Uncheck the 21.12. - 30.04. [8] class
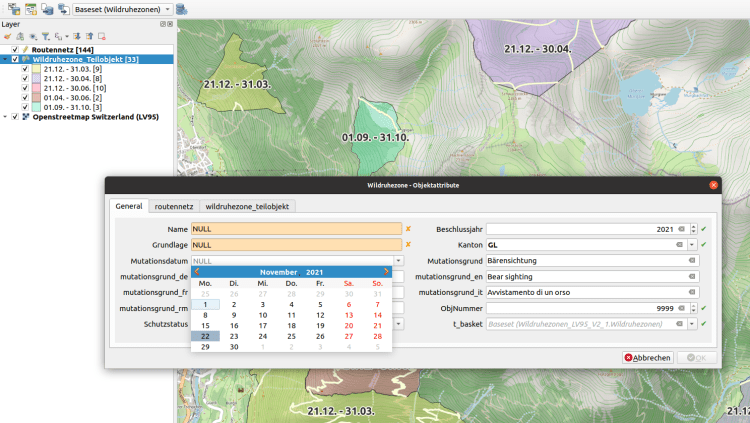The width and height of the screenshot is (750, 423). click(25, 78)
